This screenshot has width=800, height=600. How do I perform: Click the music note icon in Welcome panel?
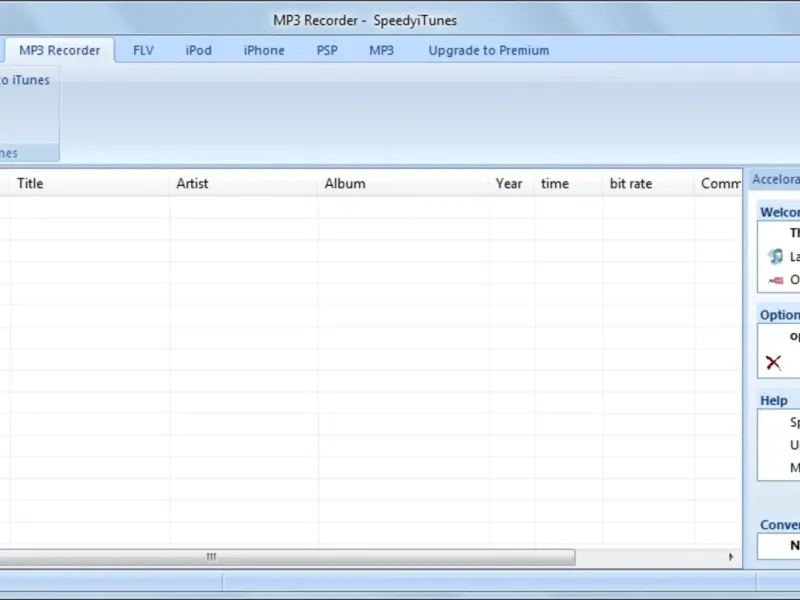(x=775, y=256)
